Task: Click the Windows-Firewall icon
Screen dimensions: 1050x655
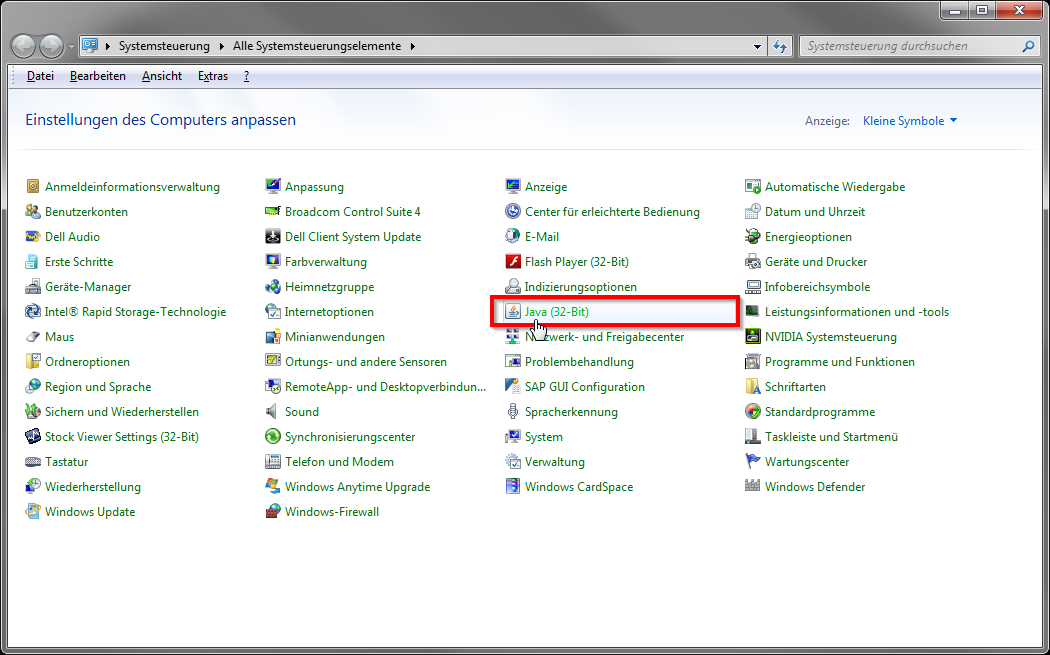Action: click(273, 512)
